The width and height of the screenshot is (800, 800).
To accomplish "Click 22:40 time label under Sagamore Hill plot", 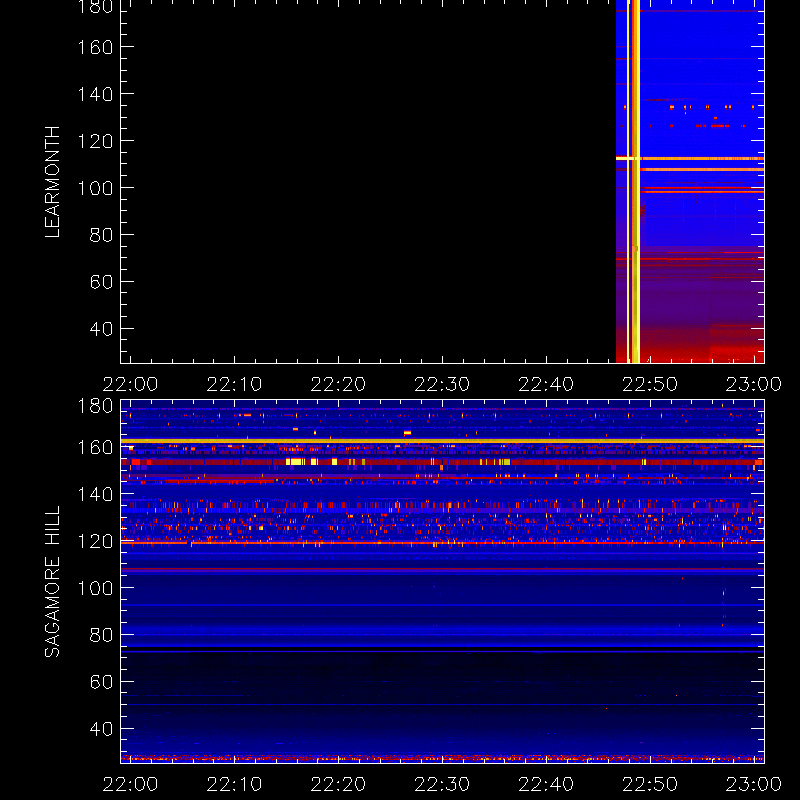I will (x=546, y=784).
